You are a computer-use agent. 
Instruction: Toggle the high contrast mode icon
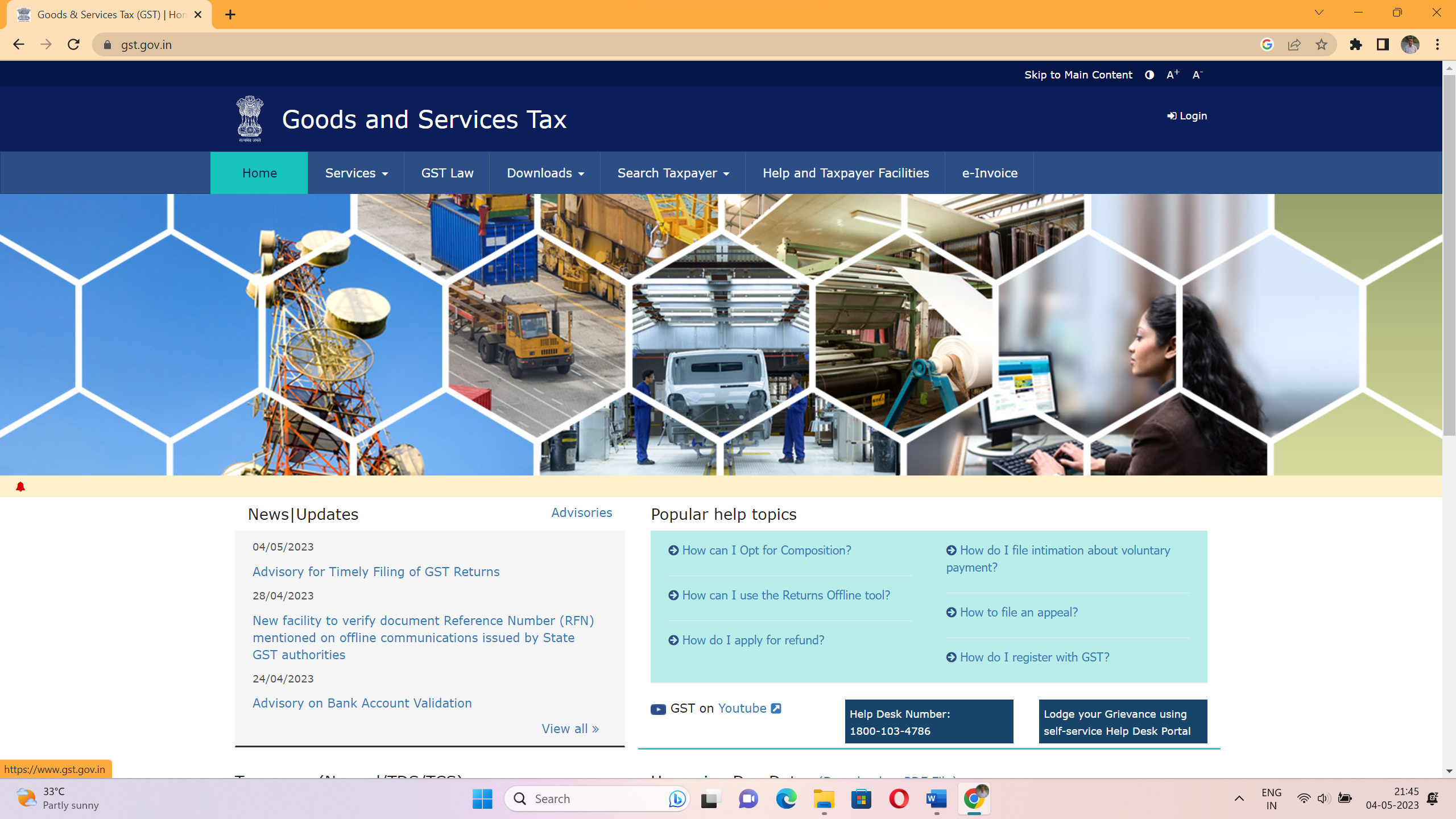1149,75
